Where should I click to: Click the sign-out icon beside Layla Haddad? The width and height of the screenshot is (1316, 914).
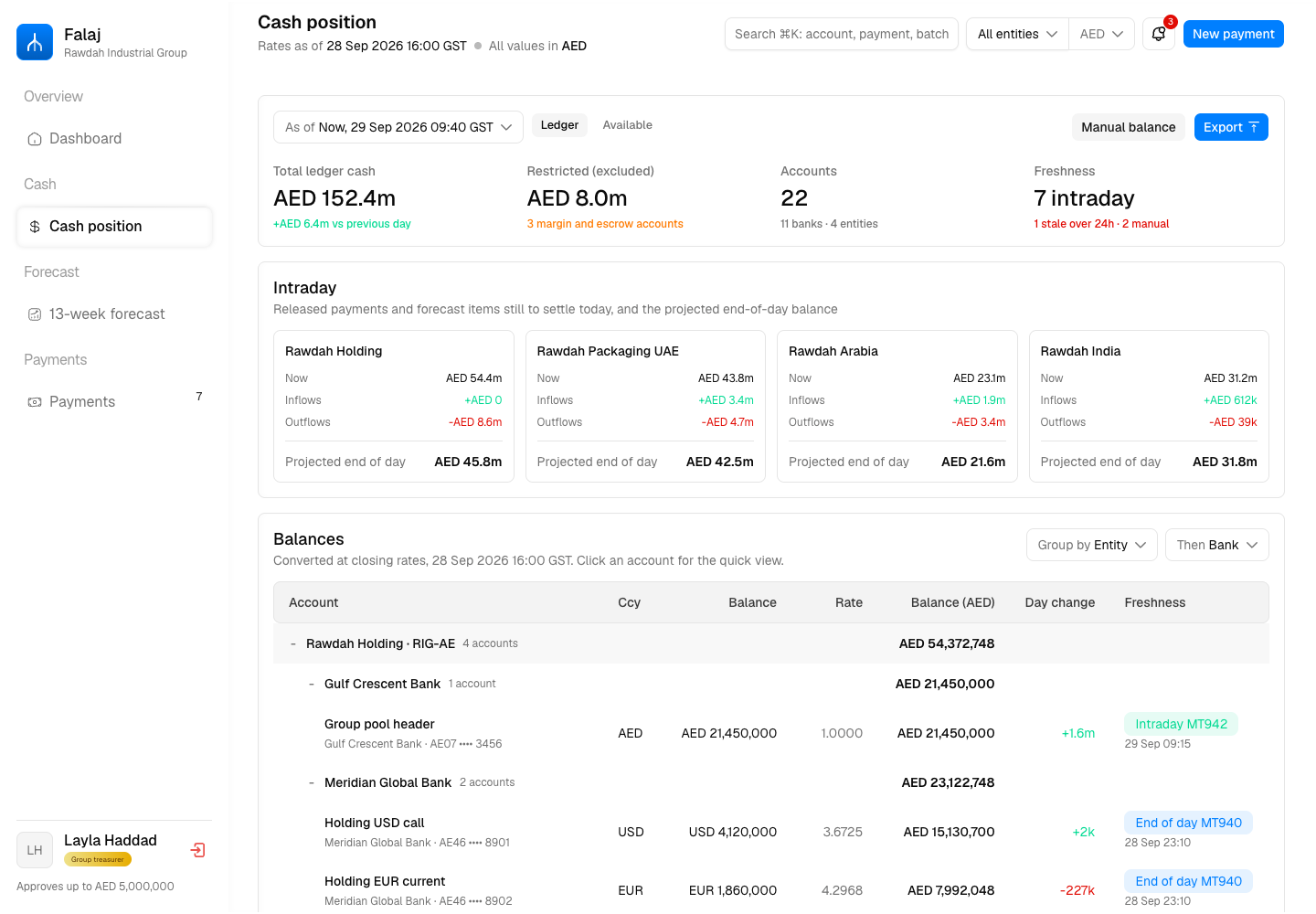[197, 850]
